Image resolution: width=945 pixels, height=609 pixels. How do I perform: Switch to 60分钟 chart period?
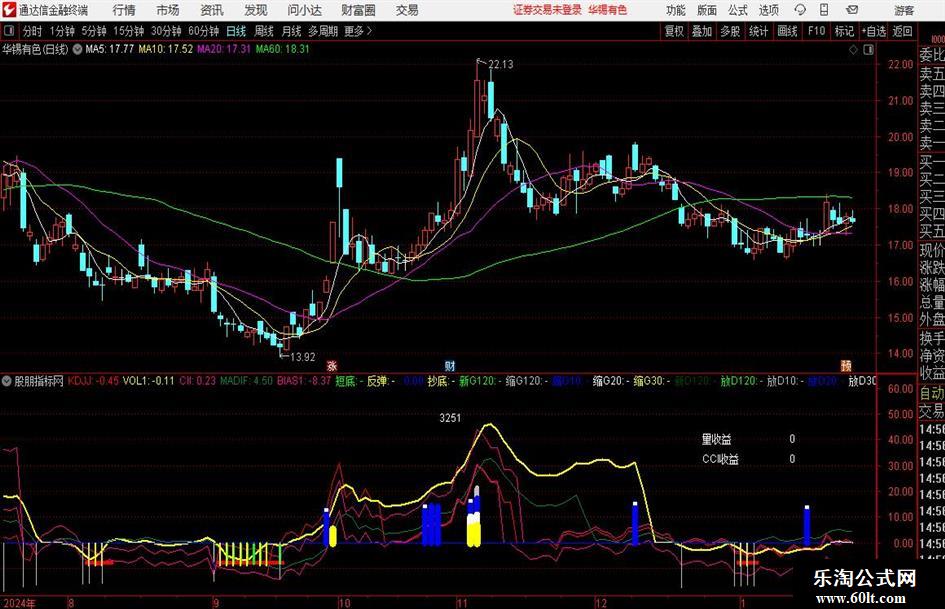[x=203, y=31]
